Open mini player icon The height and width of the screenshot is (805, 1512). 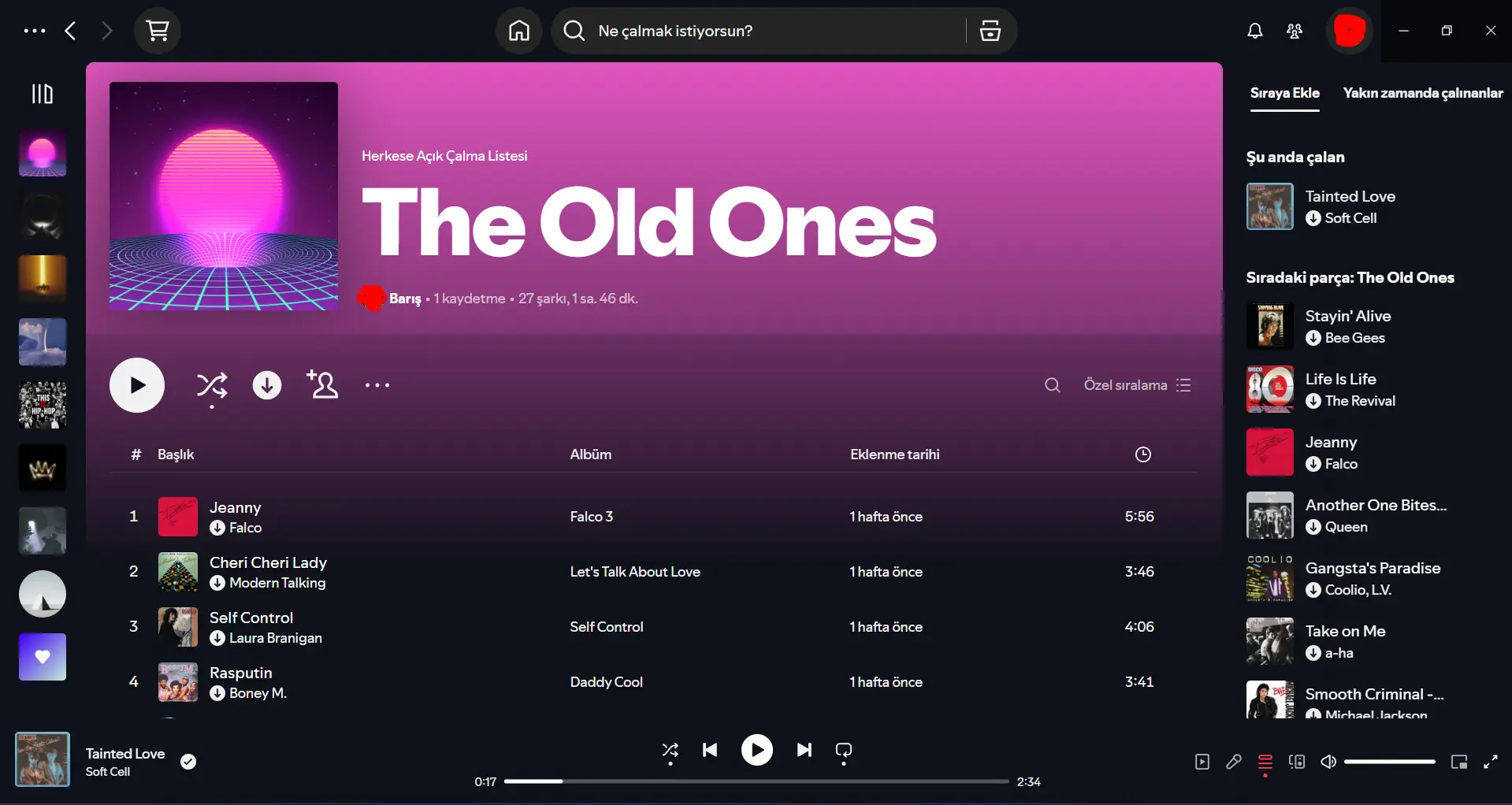click(x=1459, y=762)
